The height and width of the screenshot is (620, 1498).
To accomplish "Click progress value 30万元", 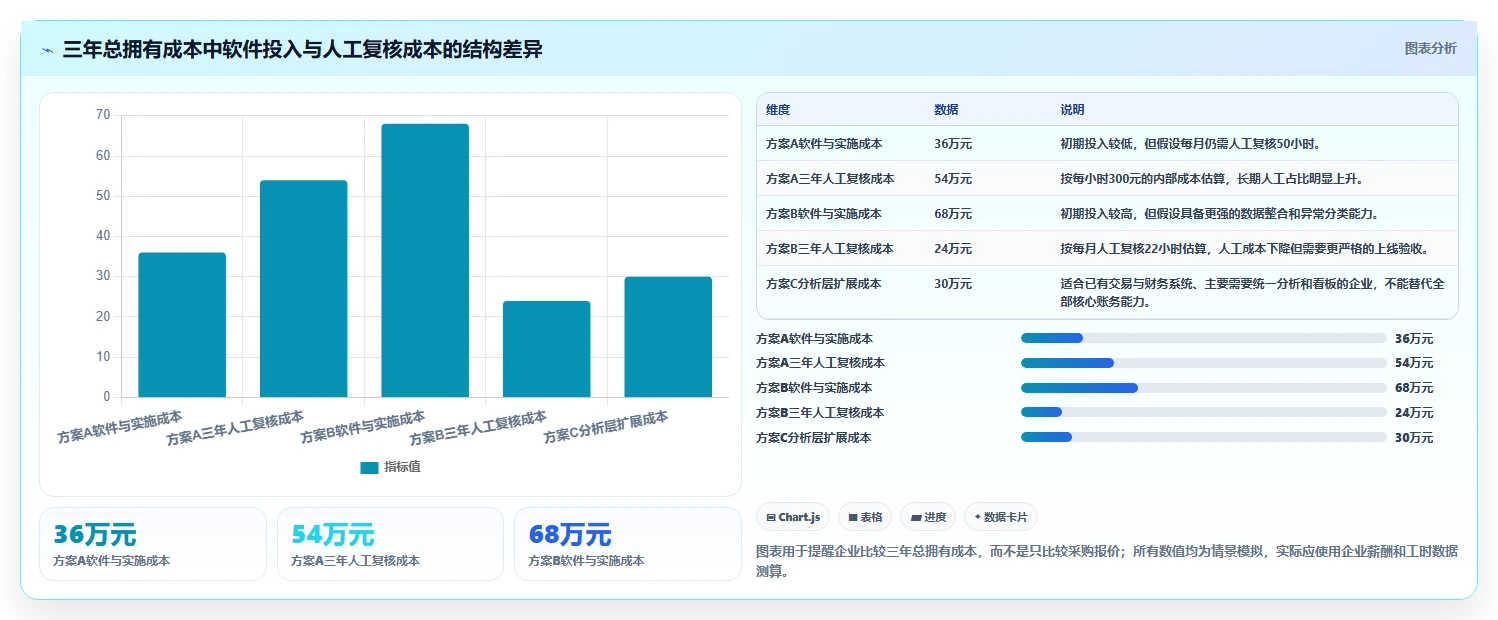I will click(x=1414, y=438).
